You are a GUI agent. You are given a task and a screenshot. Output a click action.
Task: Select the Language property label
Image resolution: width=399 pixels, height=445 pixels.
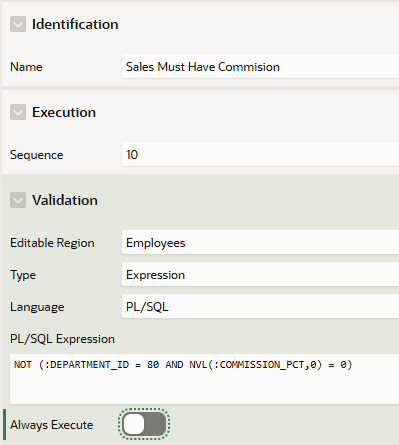click(x=37, y=307)
